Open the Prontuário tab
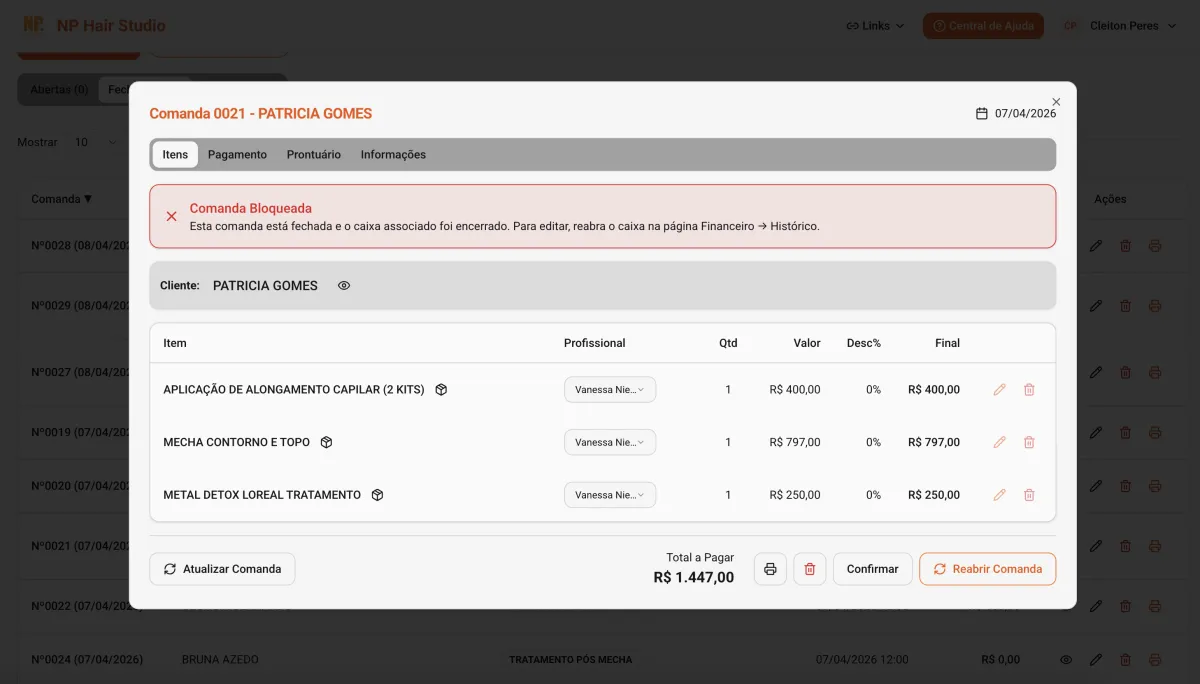 [x=313, y=154]
